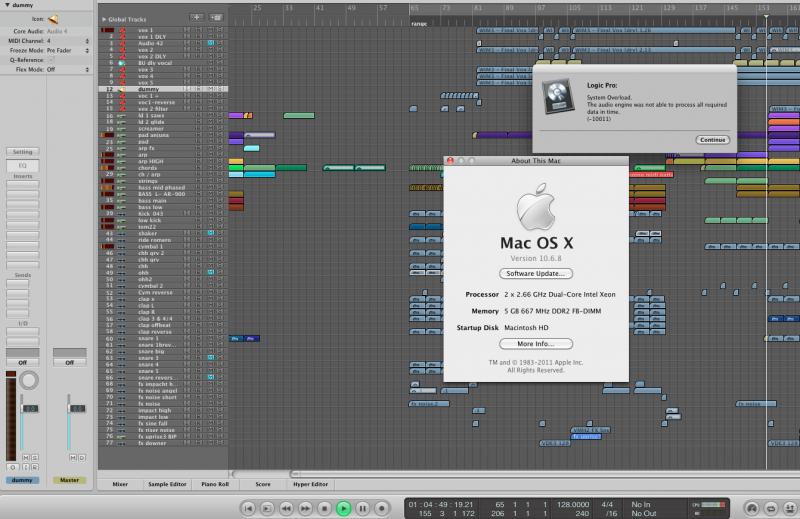Click the Software Update button

(x=536, y=274)
